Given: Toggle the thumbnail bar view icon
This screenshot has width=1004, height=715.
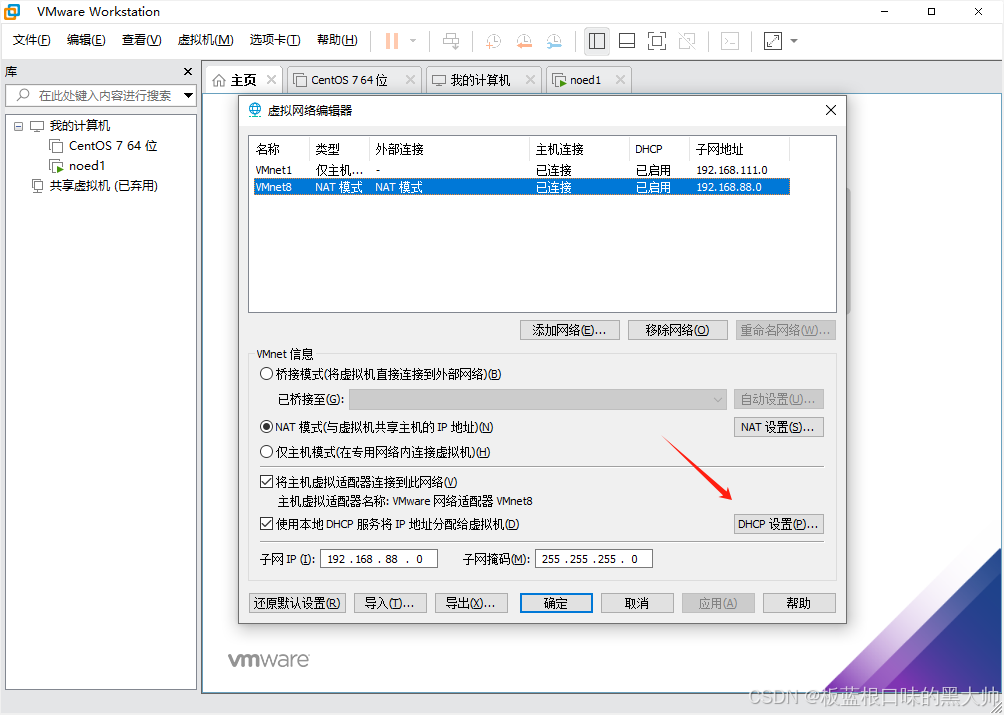Looking at the screenshot, I should point(627,41).
